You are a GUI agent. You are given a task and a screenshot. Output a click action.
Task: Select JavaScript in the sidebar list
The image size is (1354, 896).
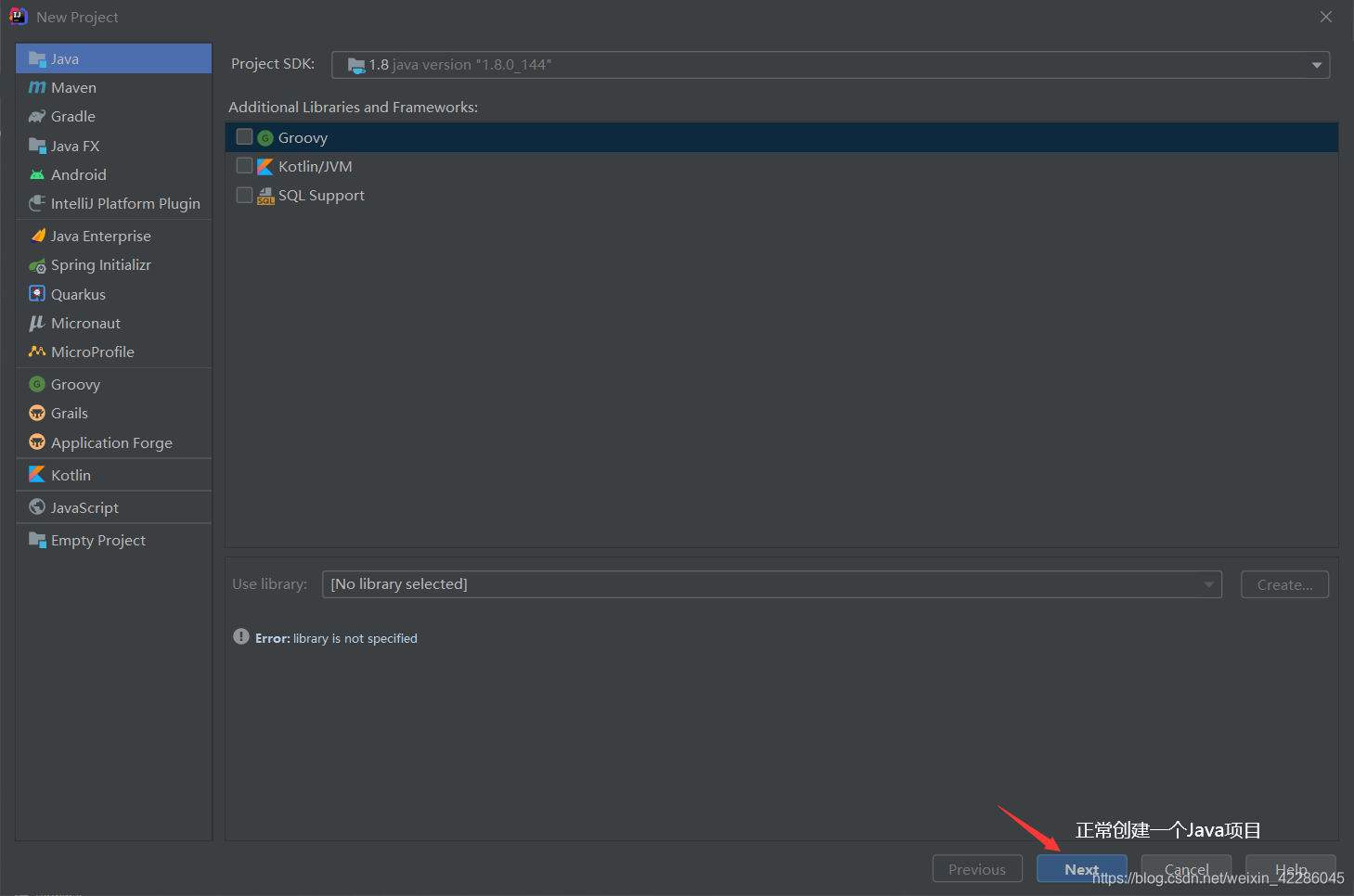click(x=113, y=507)
